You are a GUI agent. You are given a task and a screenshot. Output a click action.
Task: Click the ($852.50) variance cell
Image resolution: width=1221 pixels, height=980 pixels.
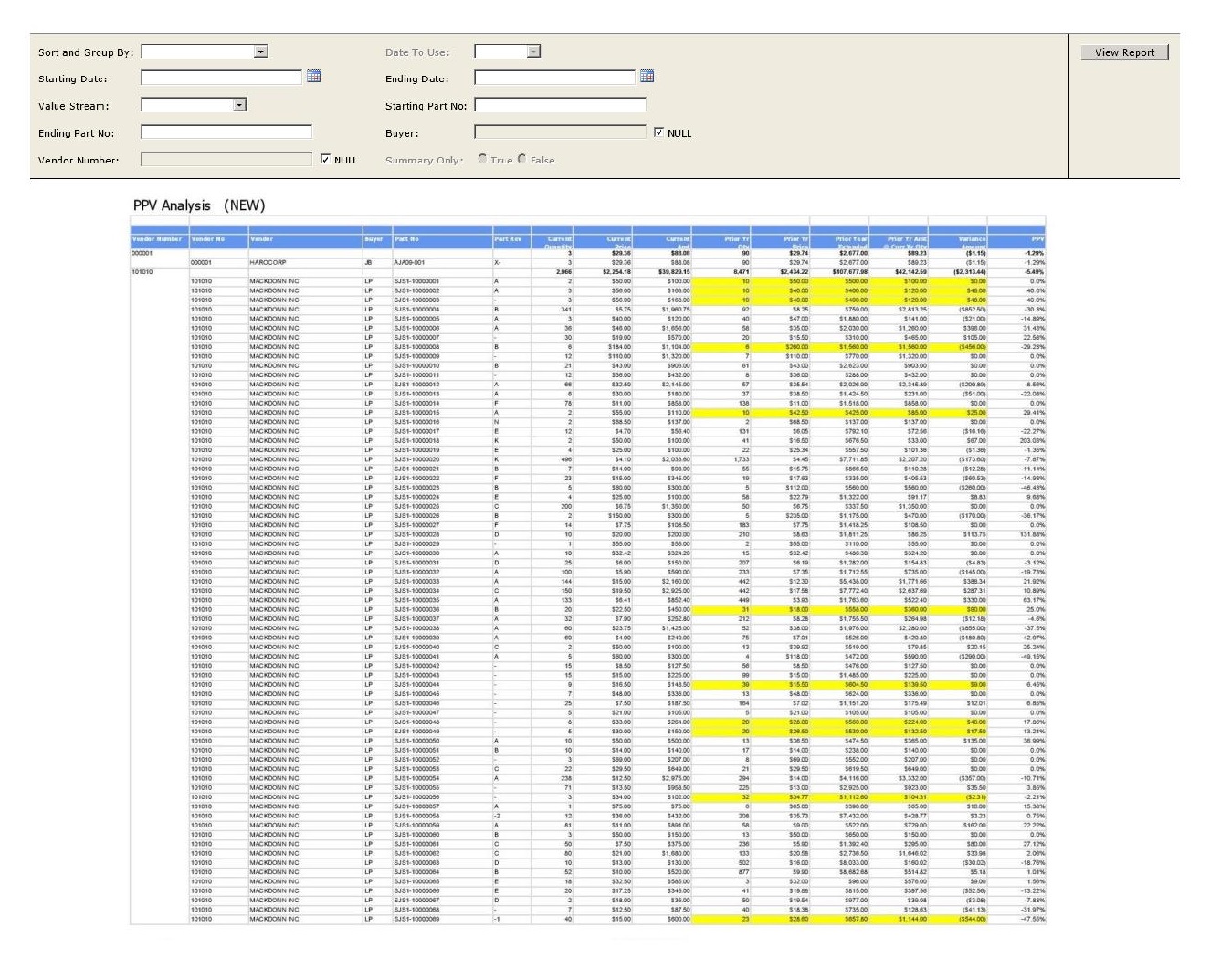(972, 310)
